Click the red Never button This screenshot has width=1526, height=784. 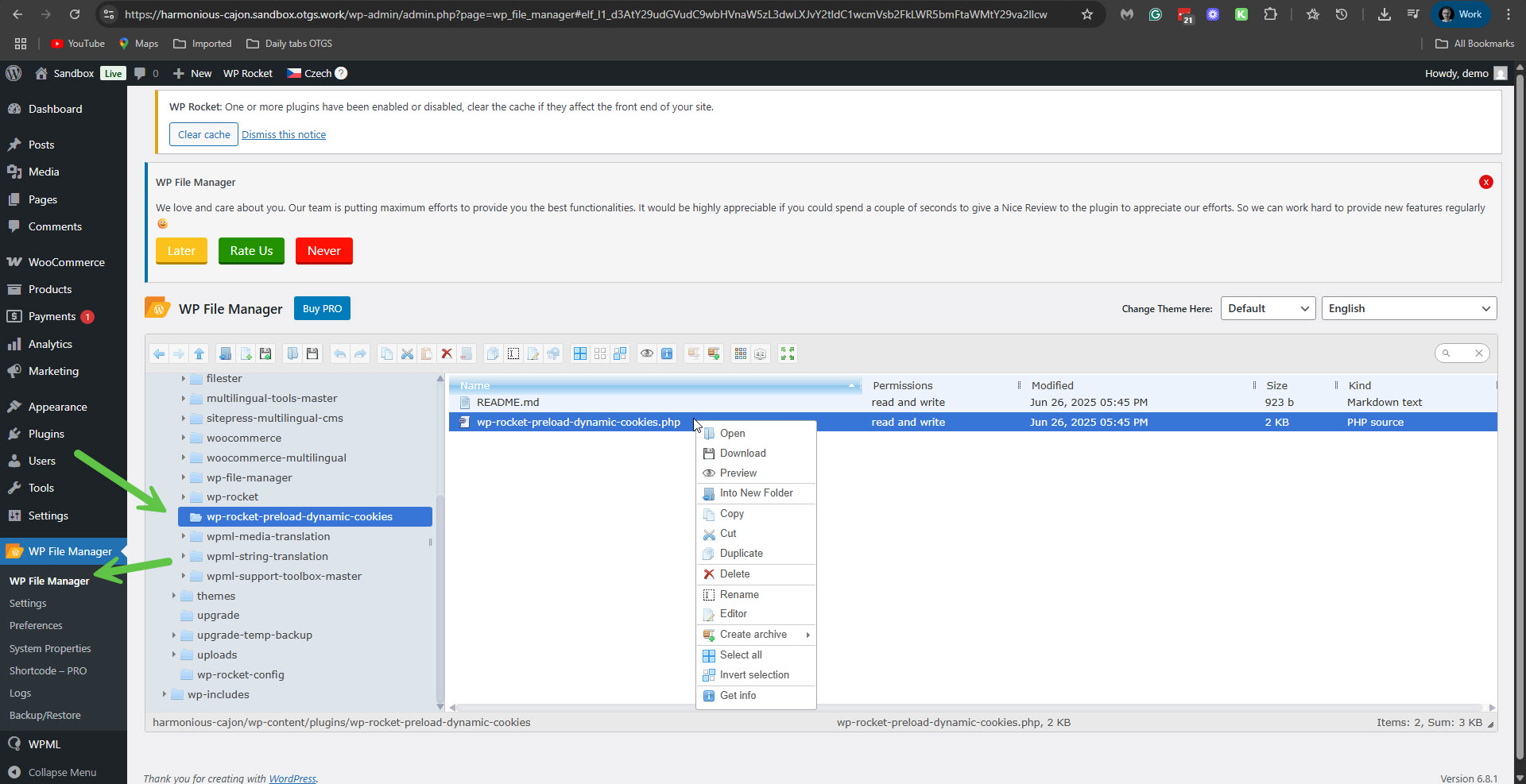click(324, 250)
